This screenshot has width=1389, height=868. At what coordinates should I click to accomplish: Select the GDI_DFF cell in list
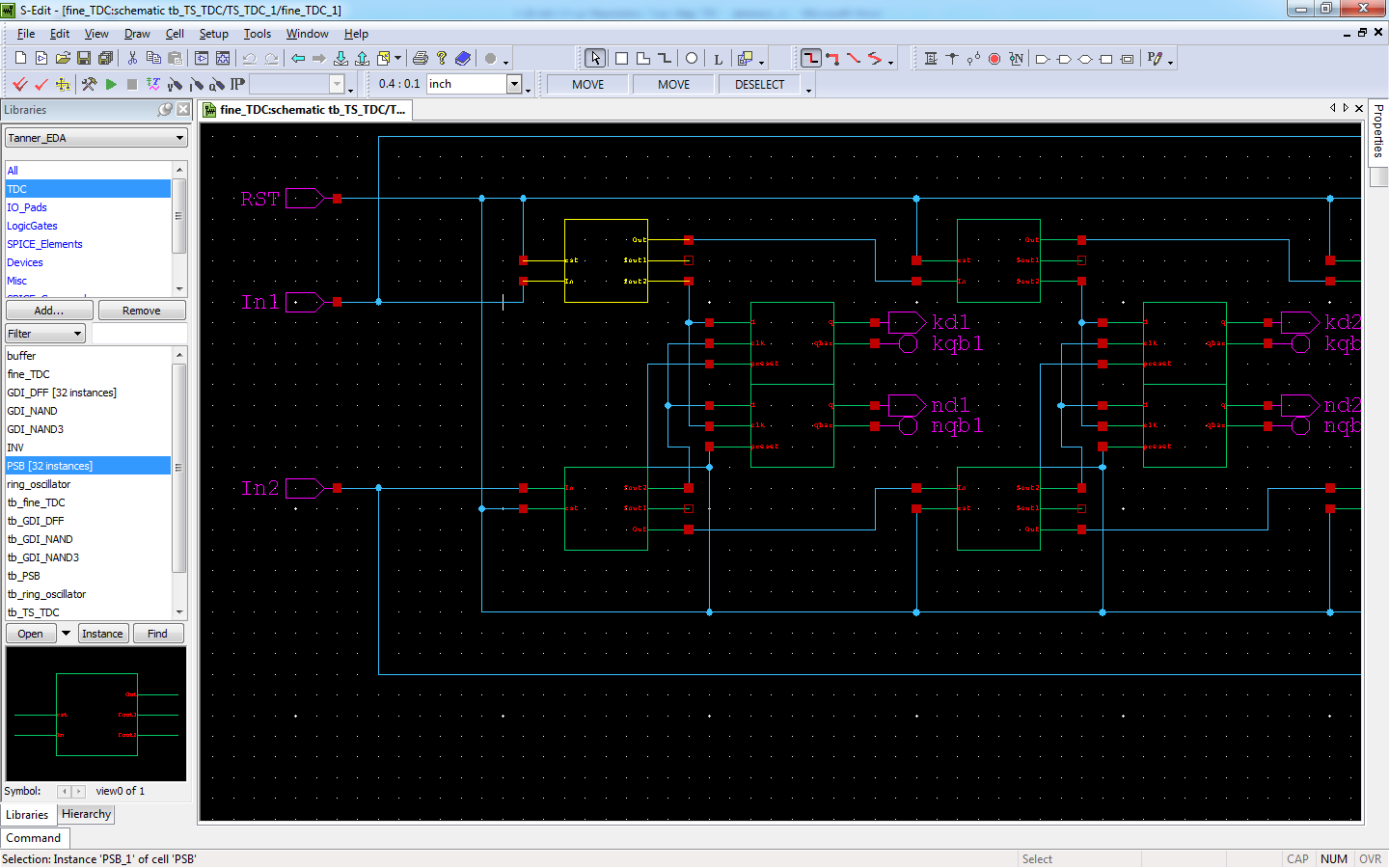click(x=88, y=393)
